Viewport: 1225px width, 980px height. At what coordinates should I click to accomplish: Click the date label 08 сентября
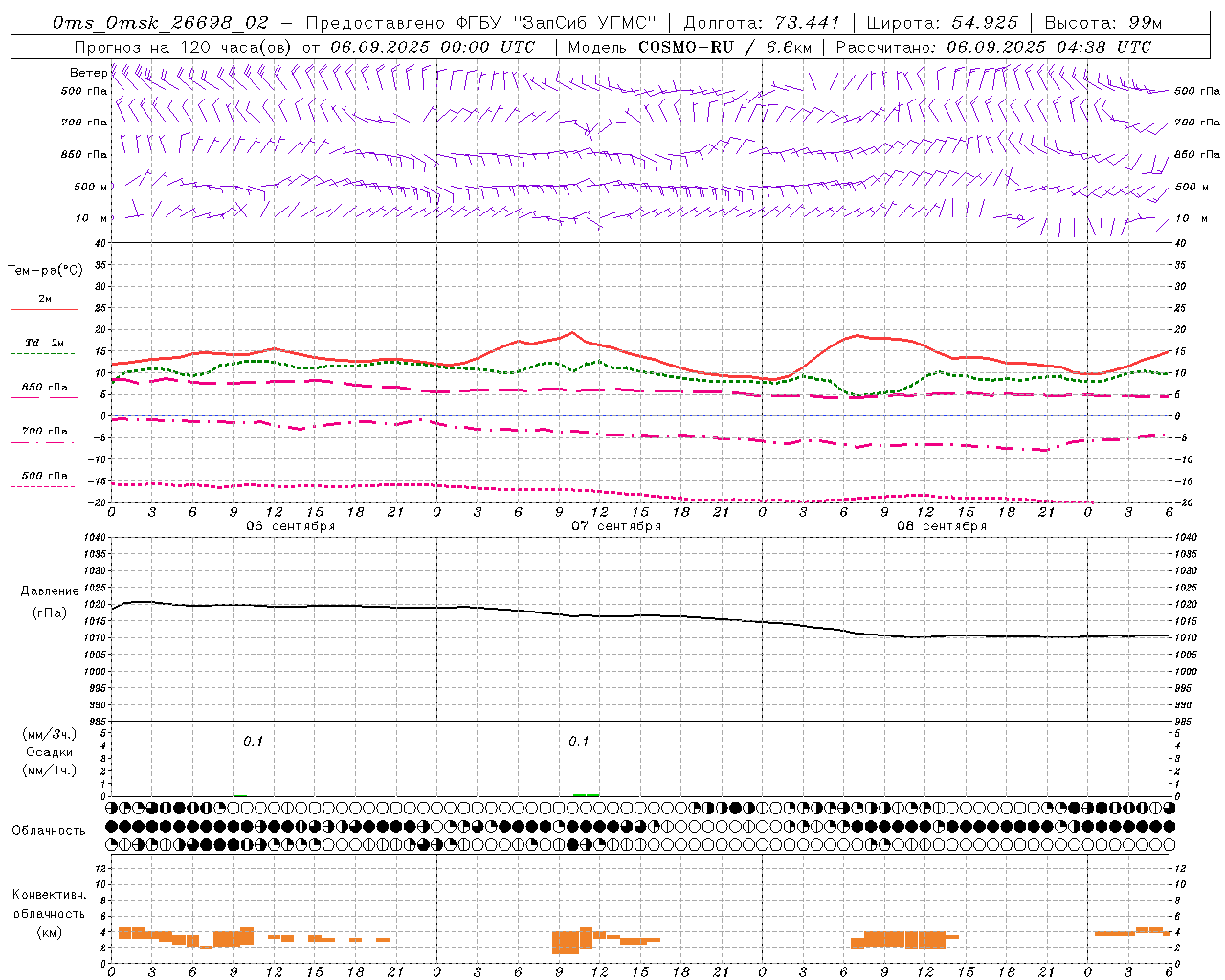(x=942, y=526)
